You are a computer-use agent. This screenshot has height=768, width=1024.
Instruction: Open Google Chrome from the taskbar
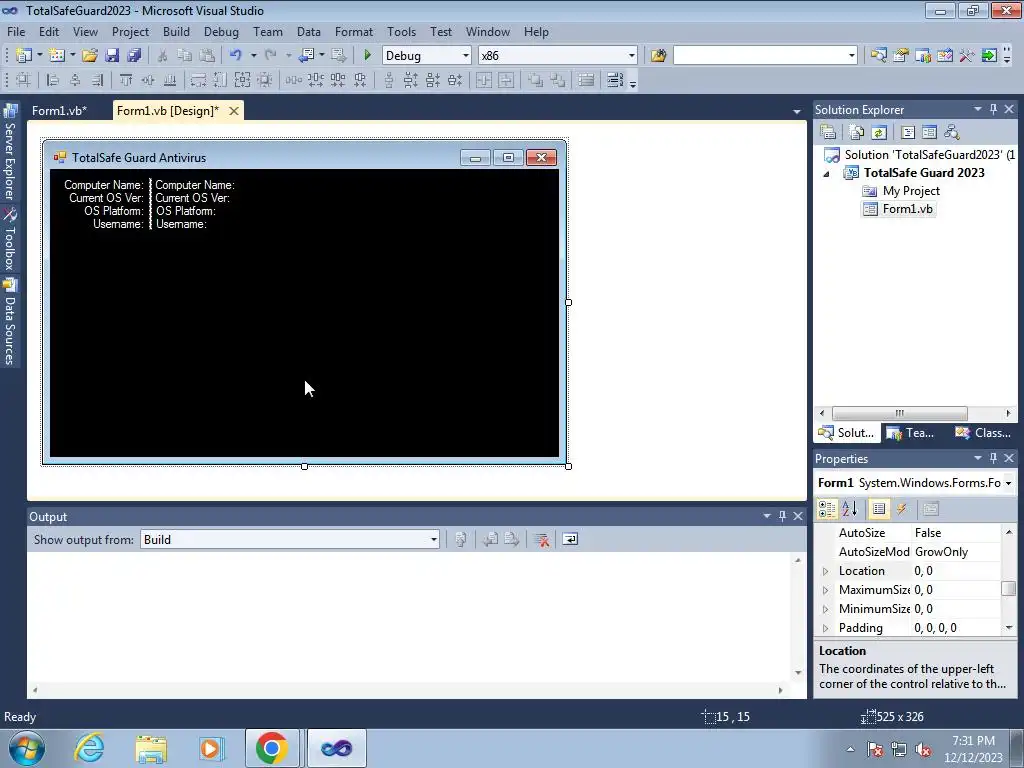[x=272, y=748]
